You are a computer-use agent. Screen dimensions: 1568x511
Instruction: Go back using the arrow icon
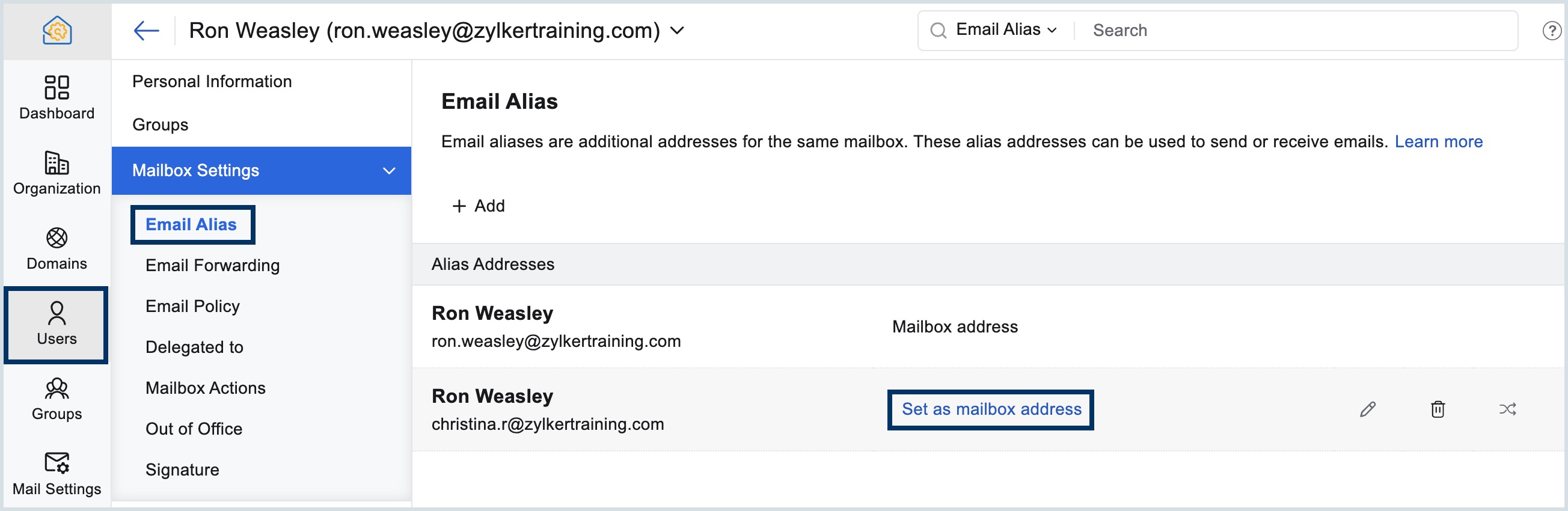tap(145, 30)
